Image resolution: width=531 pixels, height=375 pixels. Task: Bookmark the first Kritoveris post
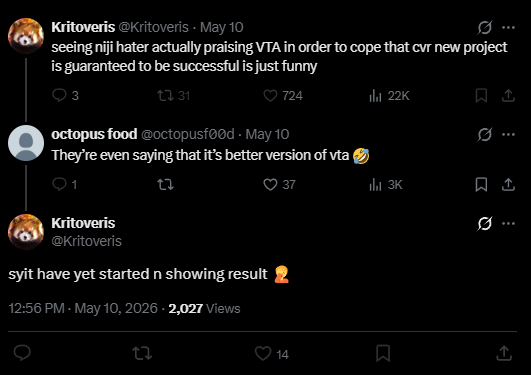coord(481,96)
